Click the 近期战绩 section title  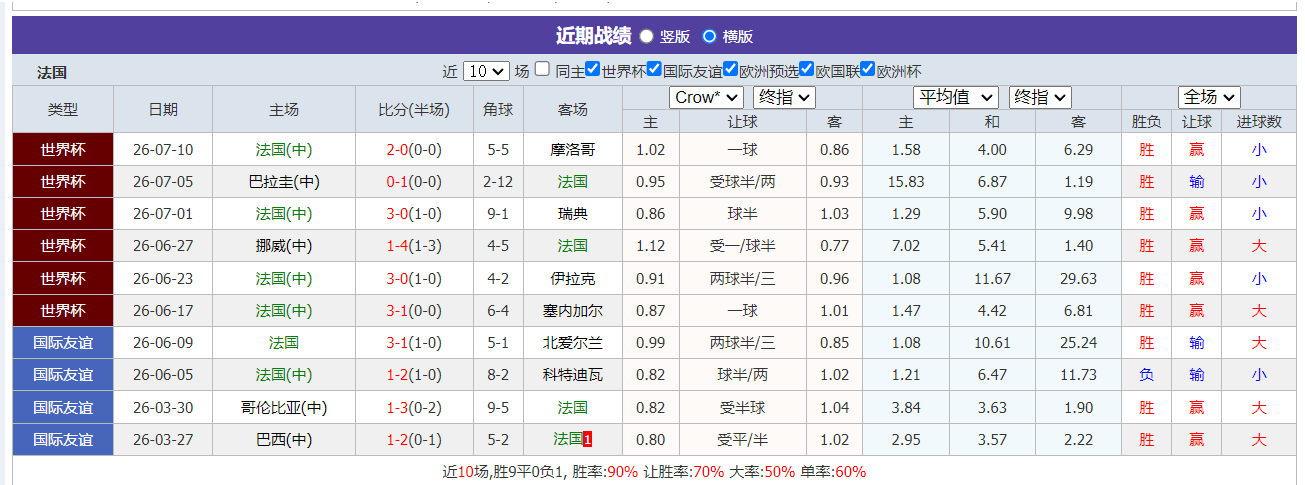point(593,36)
